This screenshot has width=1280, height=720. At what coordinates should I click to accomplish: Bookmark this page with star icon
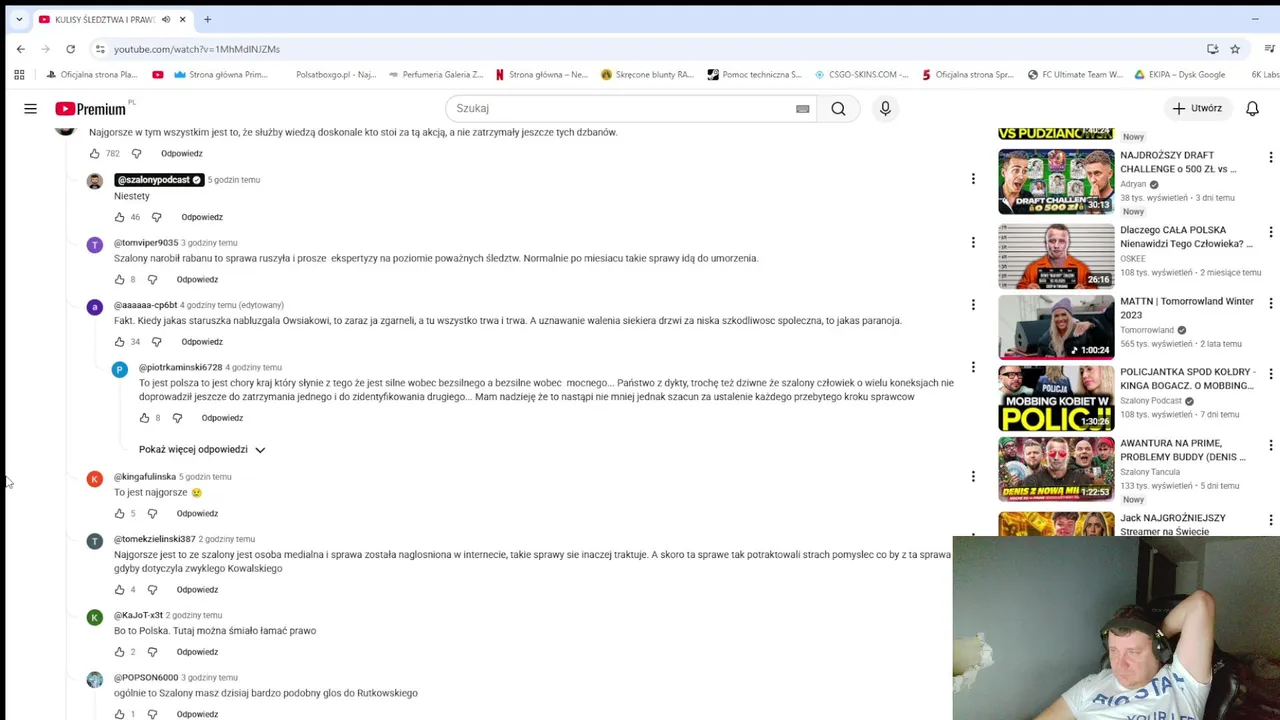pos(1235,49)
